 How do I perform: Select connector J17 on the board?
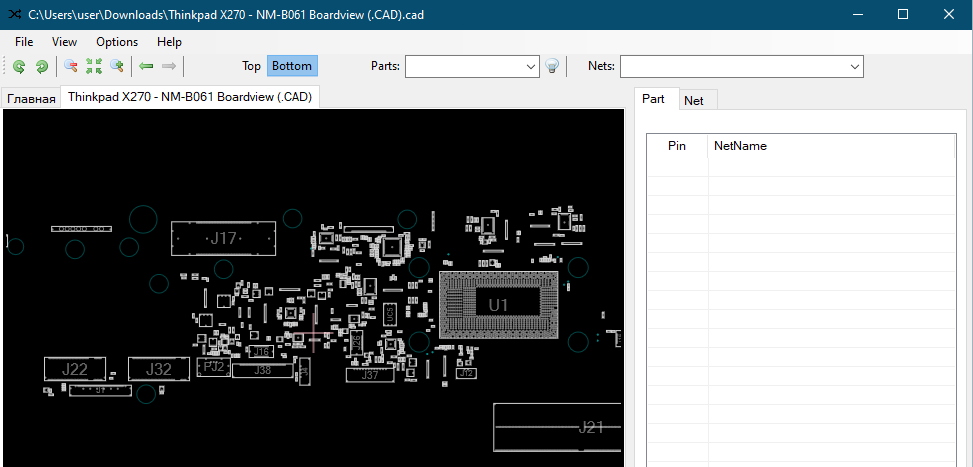[x=223, y=238]
